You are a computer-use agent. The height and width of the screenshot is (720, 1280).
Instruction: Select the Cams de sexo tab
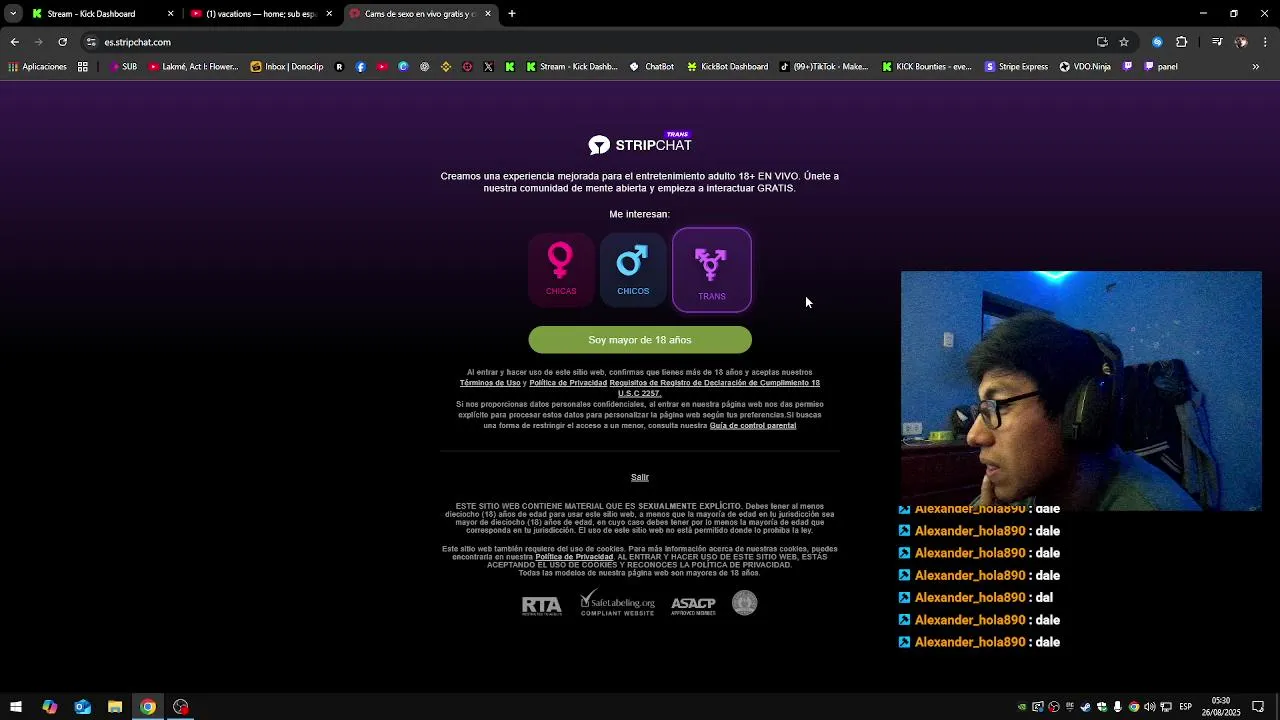(x=419, y=14)
